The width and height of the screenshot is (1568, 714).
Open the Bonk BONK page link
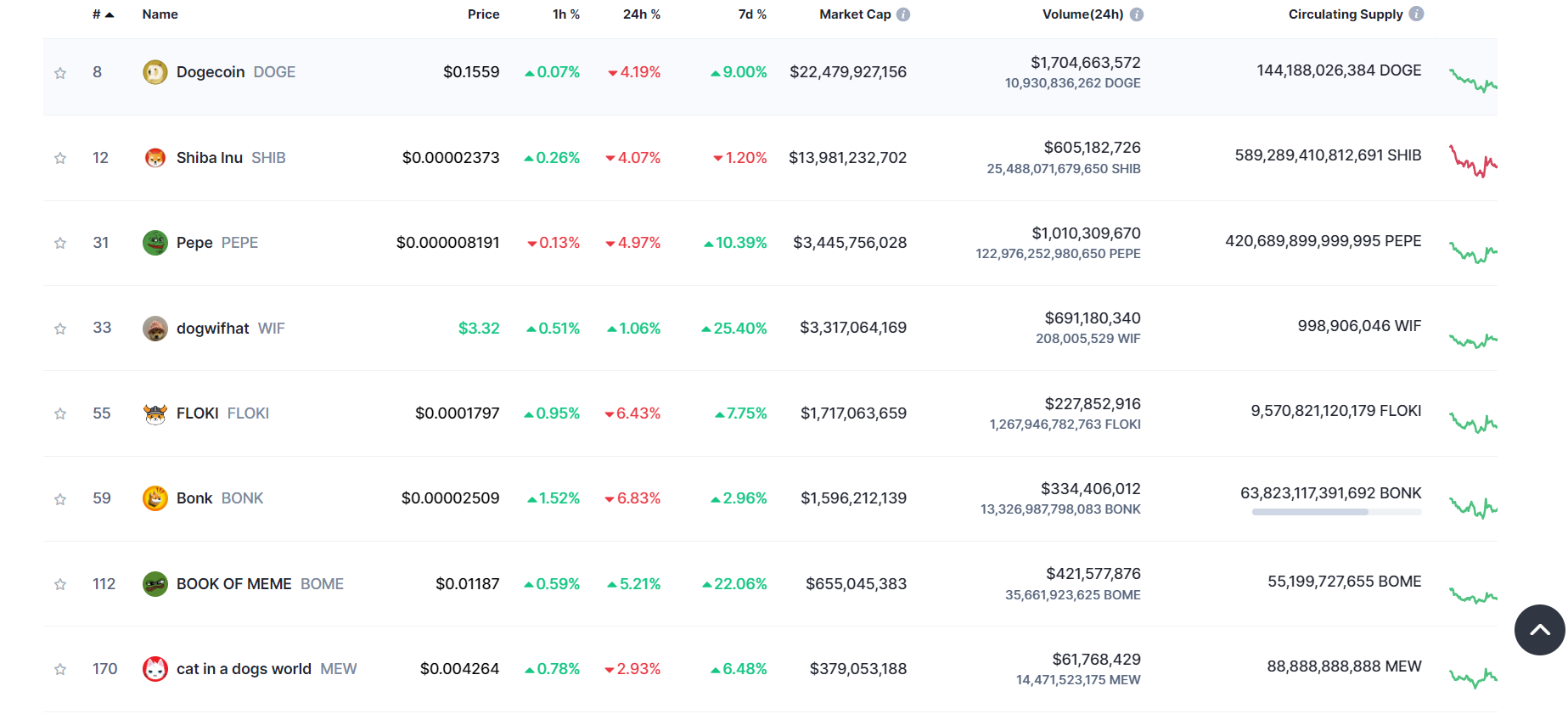220,498
